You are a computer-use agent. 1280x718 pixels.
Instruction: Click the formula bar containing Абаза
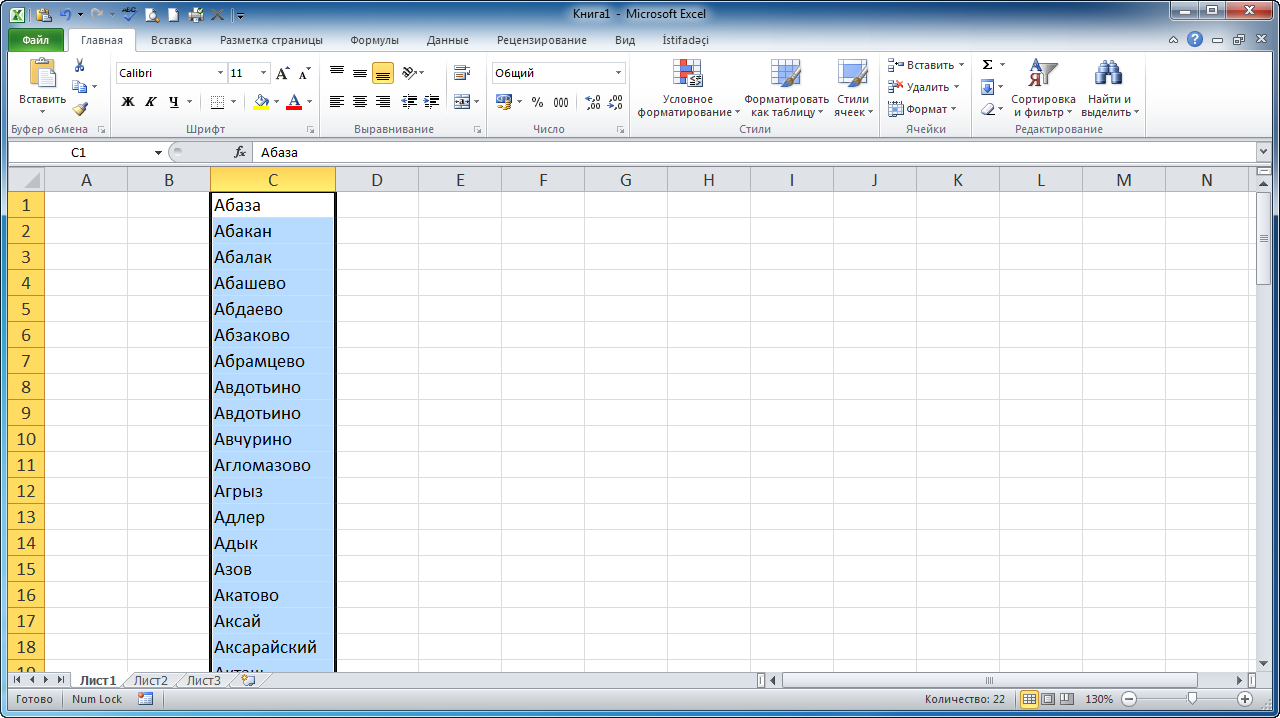(x=754, y=152)
